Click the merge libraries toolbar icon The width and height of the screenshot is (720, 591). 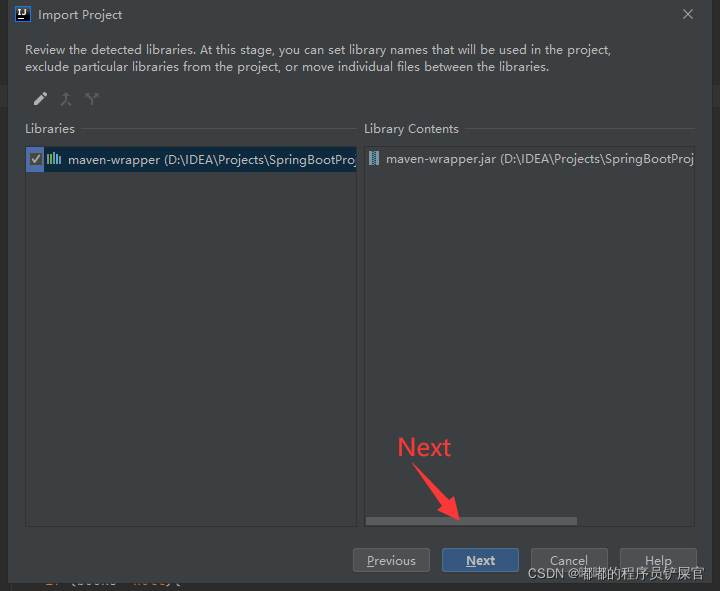coord(66,99)
